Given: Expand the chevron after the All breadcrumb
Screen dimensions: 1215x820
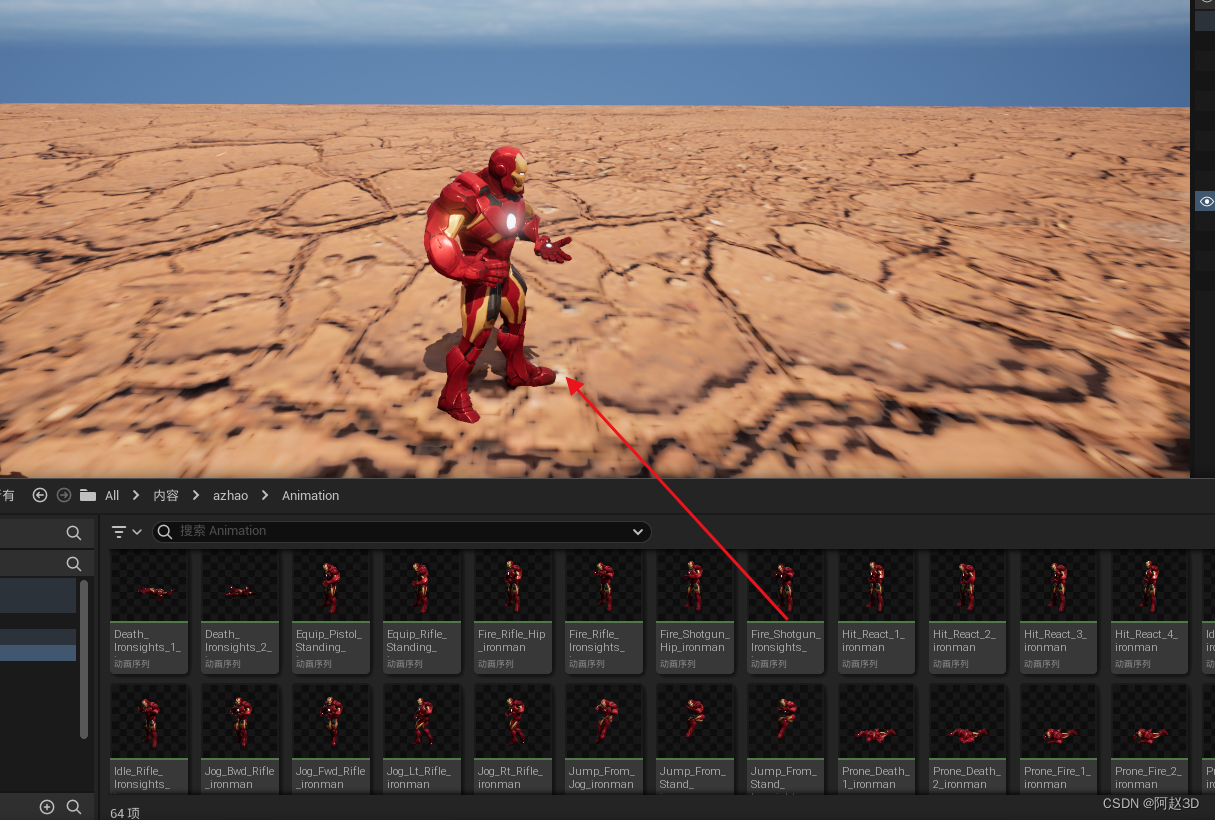Looking at the screenshot, I should click(x=136, y=495).
